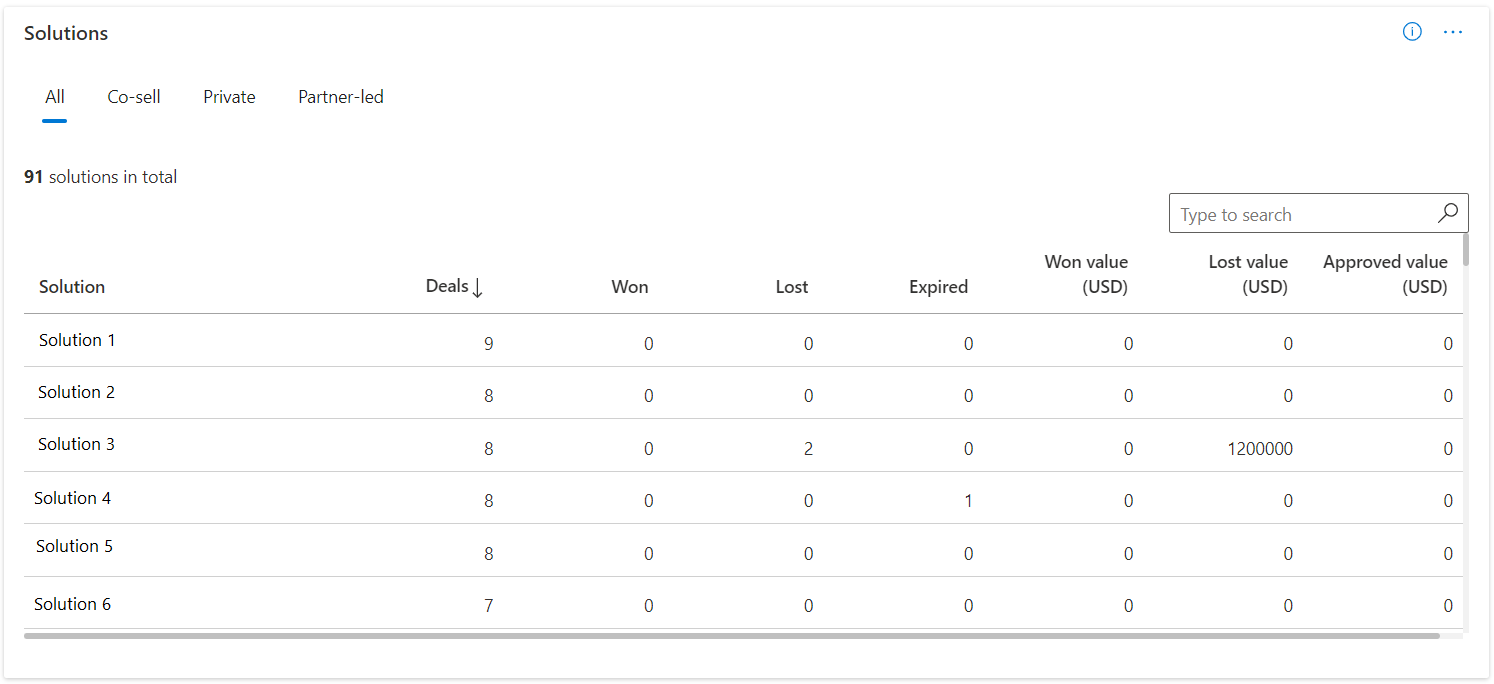This screenshot has height=684, width=1494.
Task: Click the horizontal scrollbar under the table
Action: tap(730, 635)
